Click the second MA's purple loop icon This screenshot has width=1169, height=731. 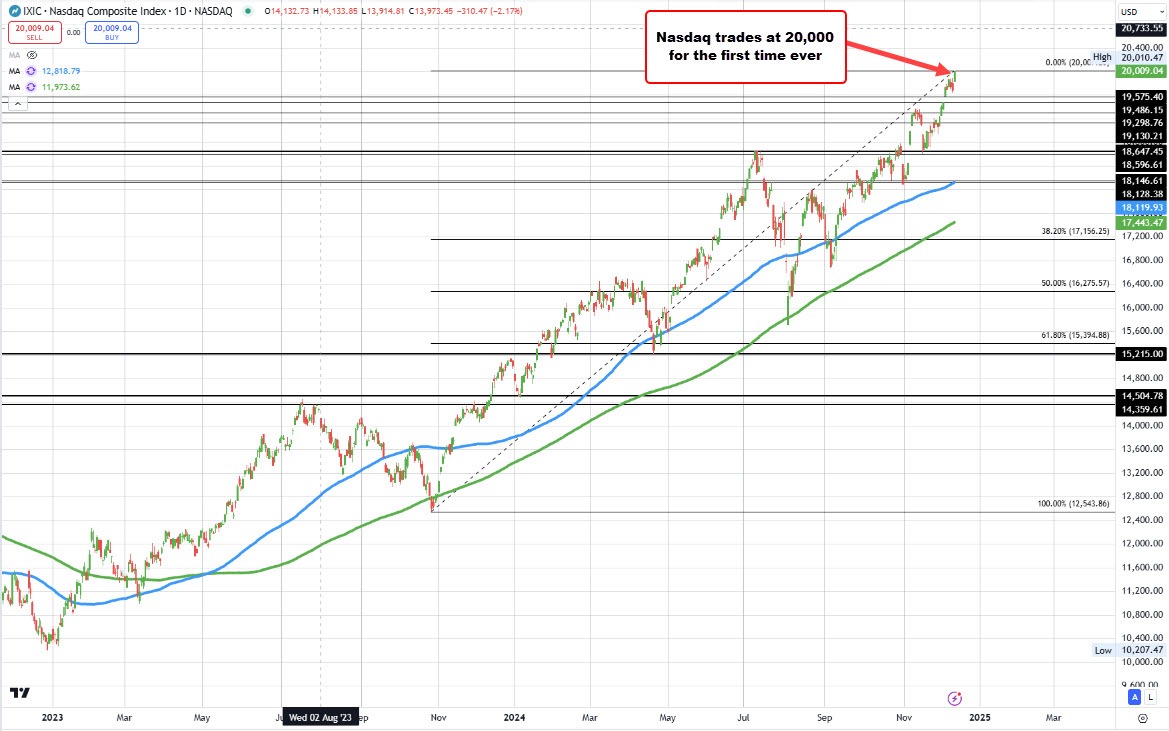31,86
